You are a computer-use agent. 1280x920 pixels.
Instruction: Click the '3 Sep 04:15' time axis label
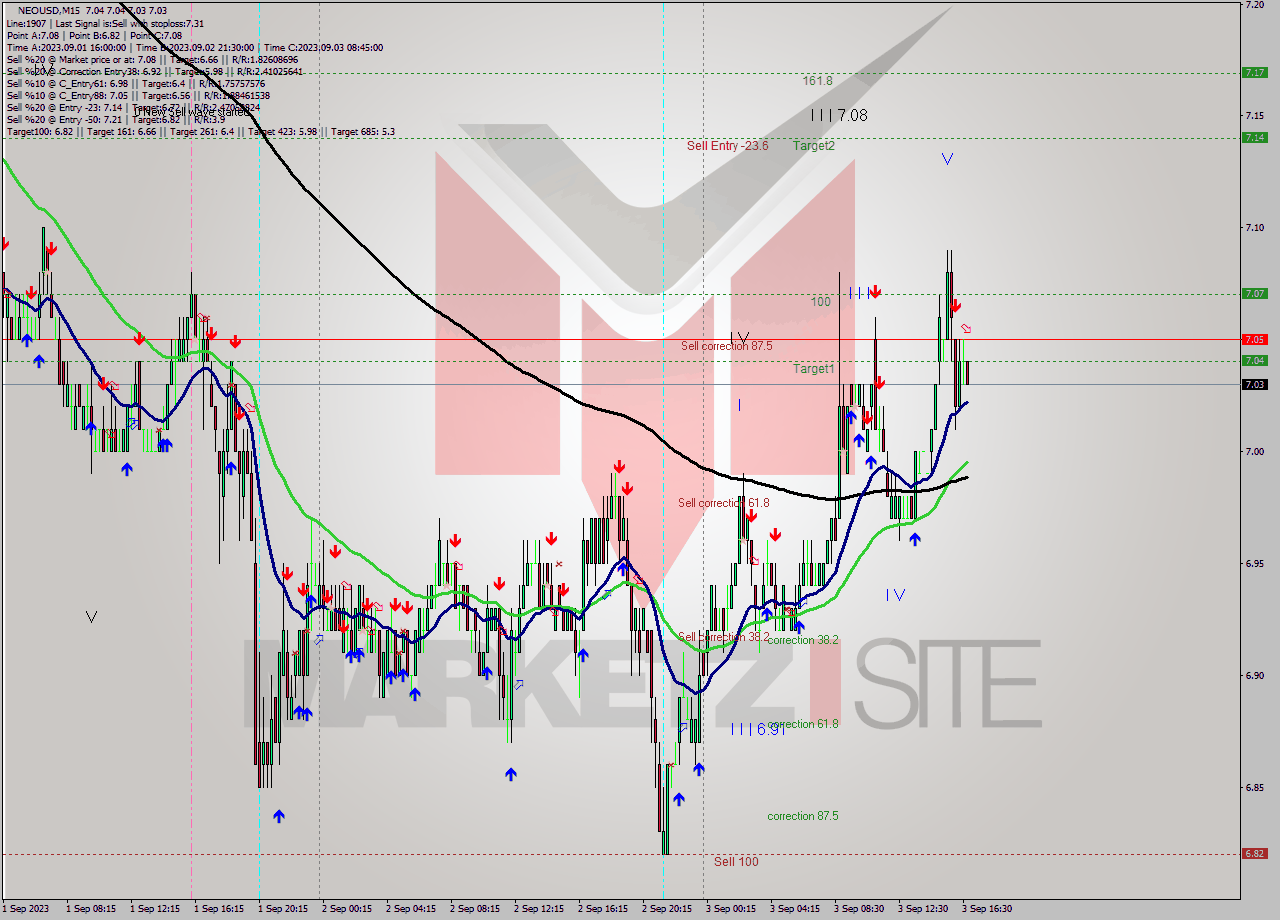[794, 909]
